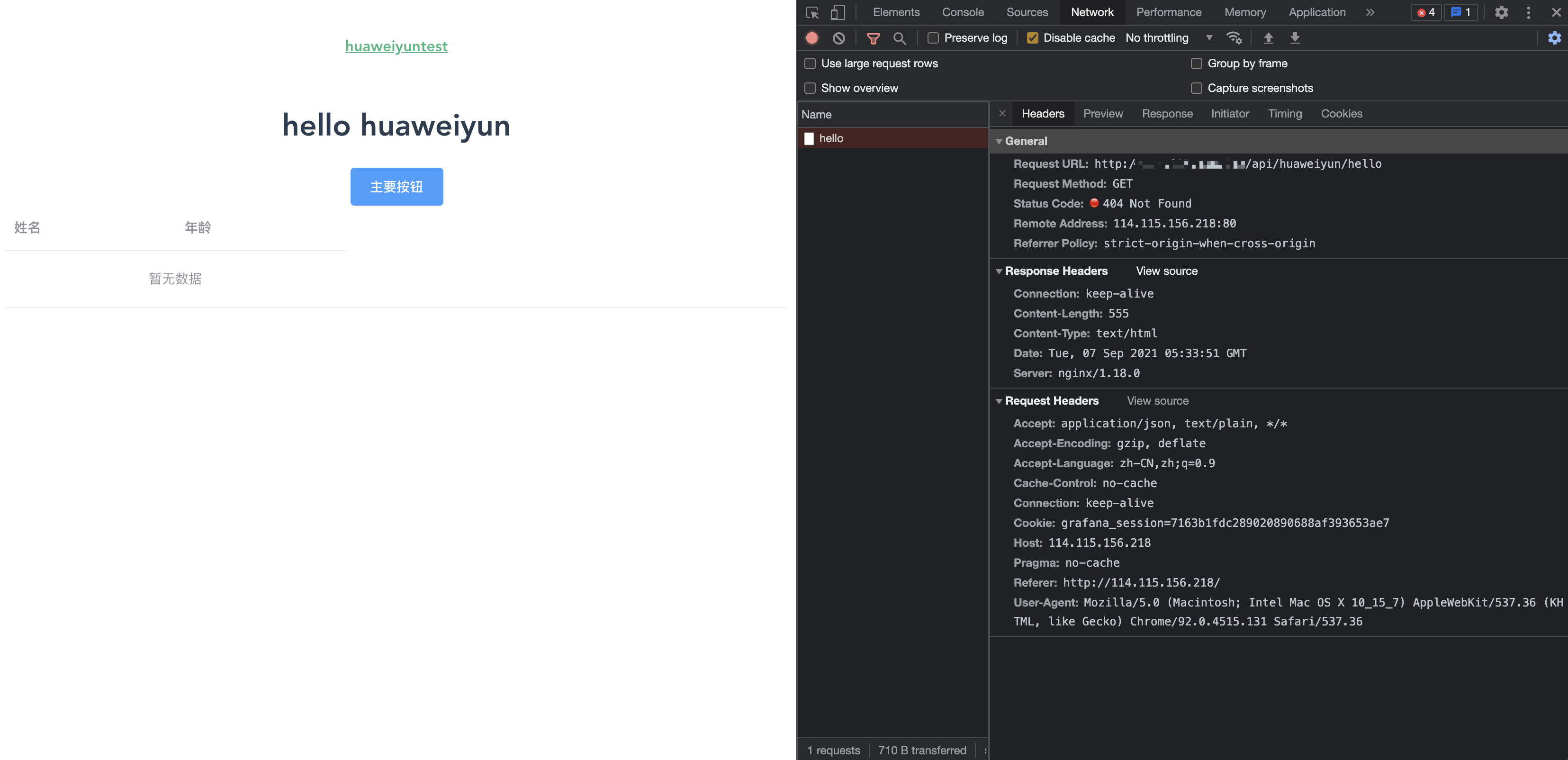Click the filter funnel icon
The image size is (1568, 760).
873,38
